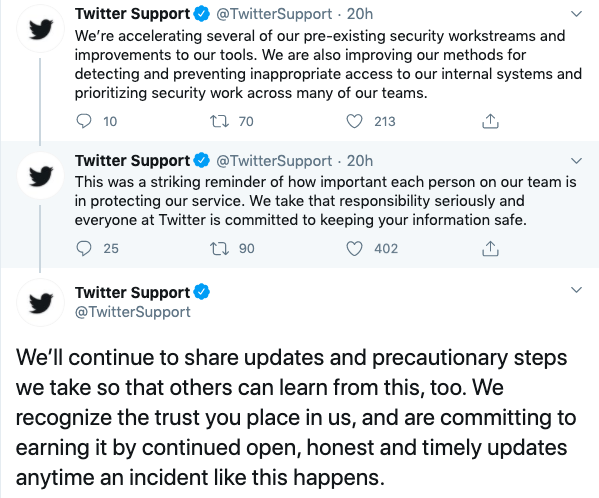Share the striking reminder tweet

point(490,248)
